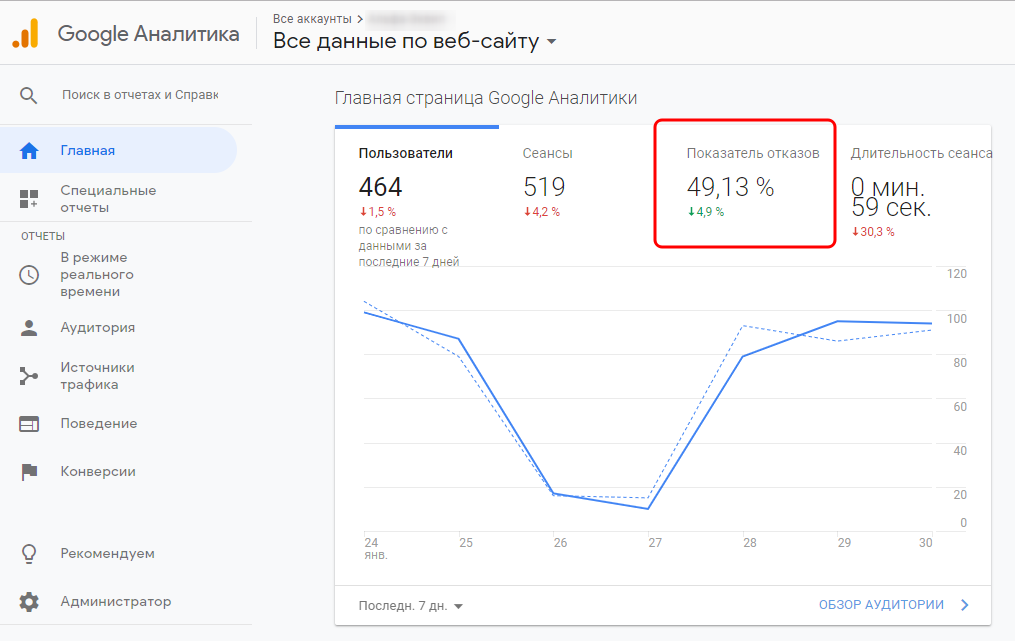The height and width of the screenshot is (641, 1015).
Task: Open Администратор gear settings icon
Action: (x=29, y=602)
